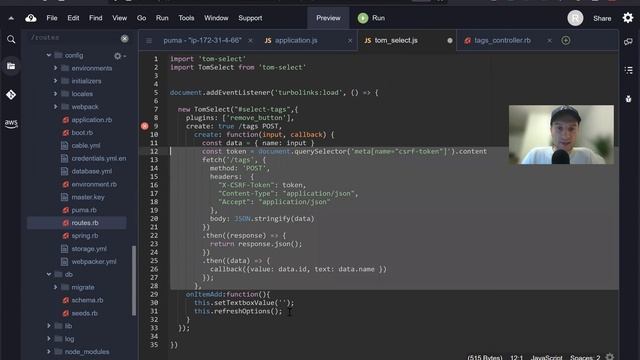Expand the migrate folder
Viewport: 640px width, 360px height.
click(x=56, y=287)
